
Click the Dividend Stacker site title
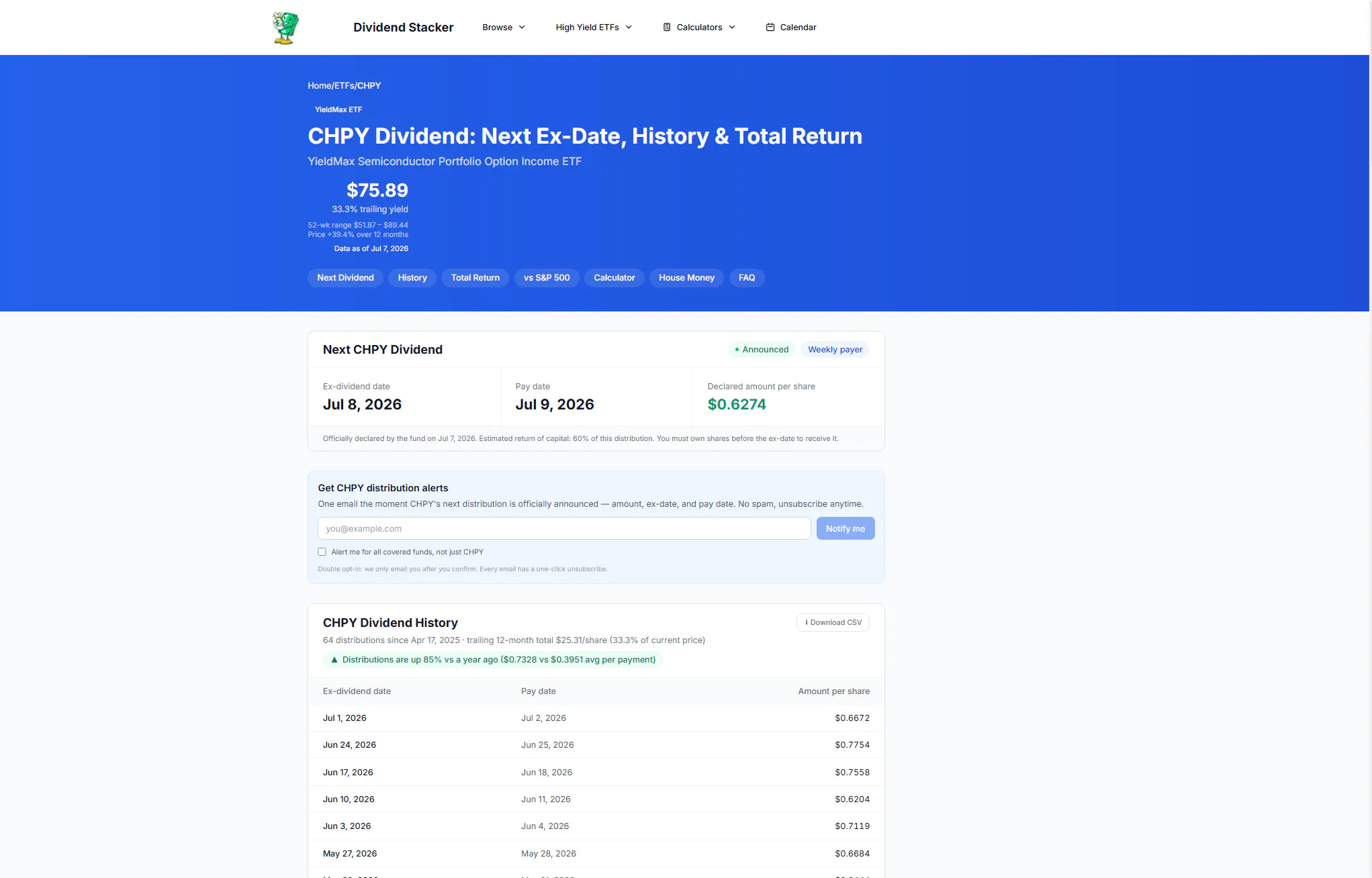[x=404, y=28]
